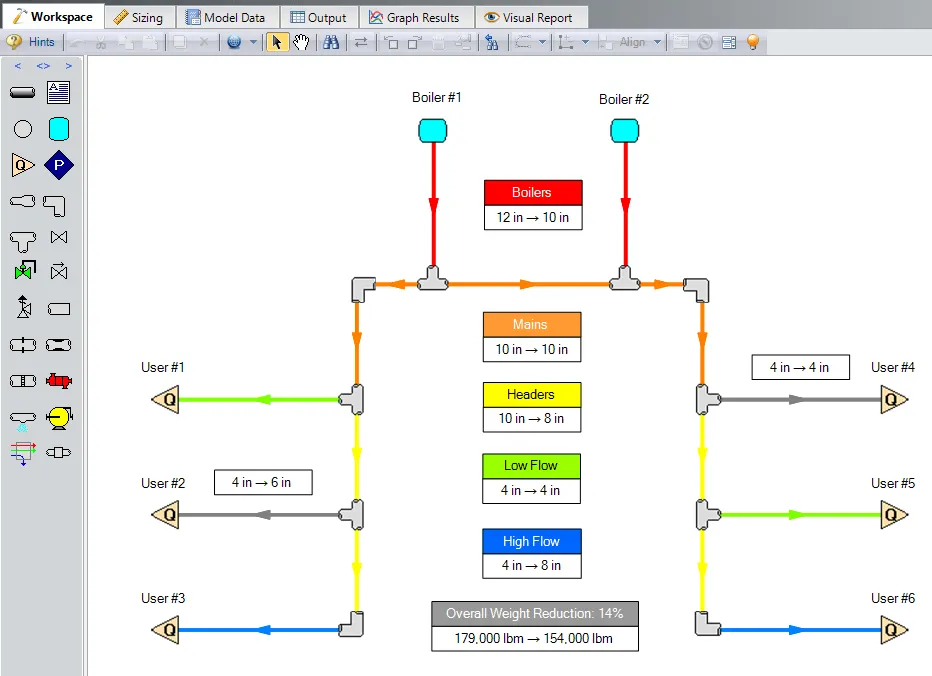The image size is (932, 676).
Task: Toggle the Pan hand mode
Action: click(301, 42)
